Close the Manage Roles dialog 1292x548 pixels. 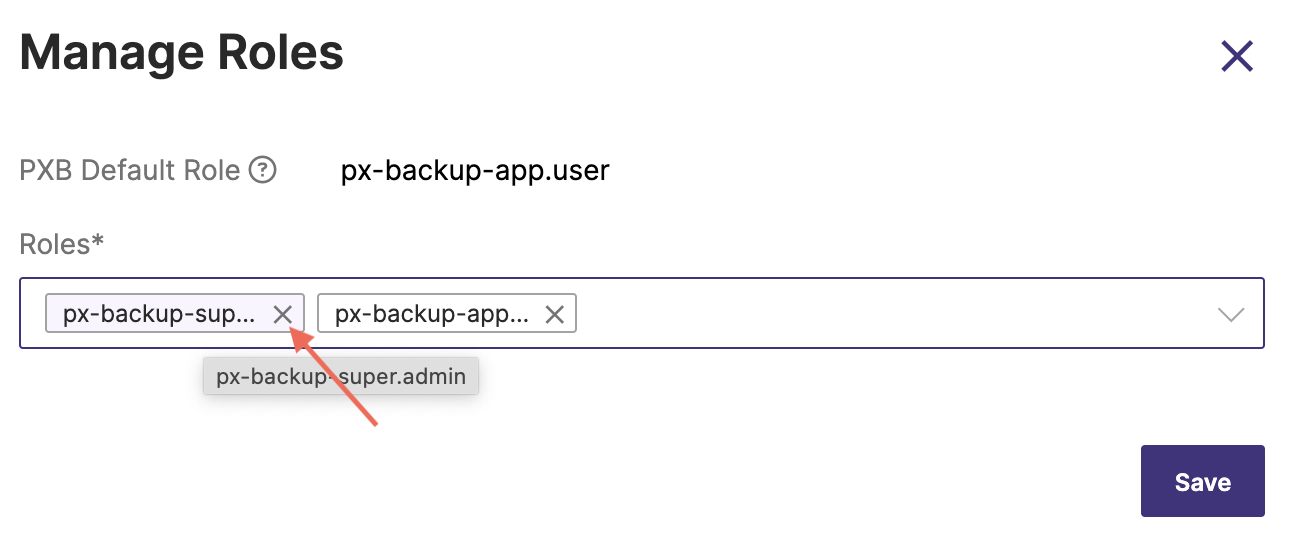point(1237,56)
